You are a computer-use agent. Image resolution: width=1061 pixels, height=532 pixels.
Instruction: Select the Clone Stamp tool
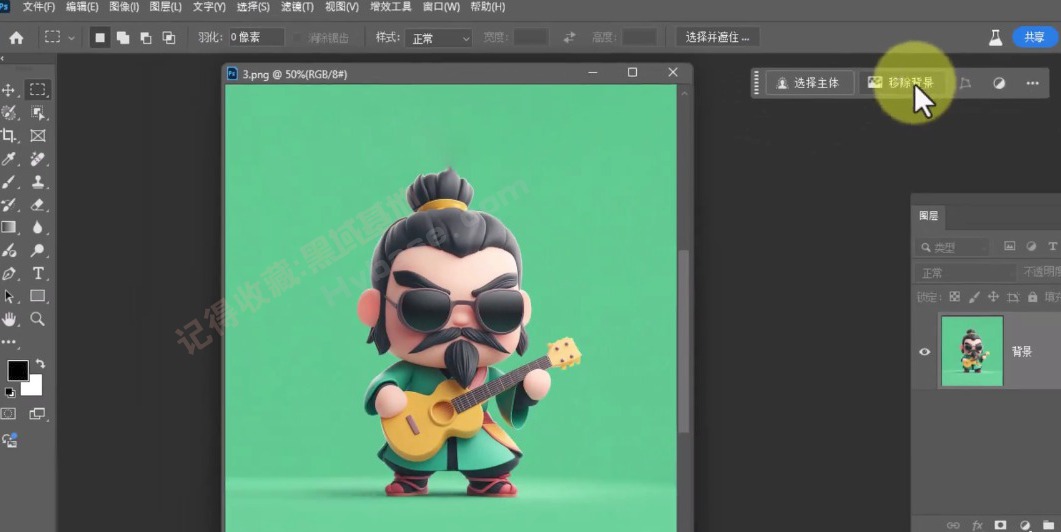(x=38, y=182)
